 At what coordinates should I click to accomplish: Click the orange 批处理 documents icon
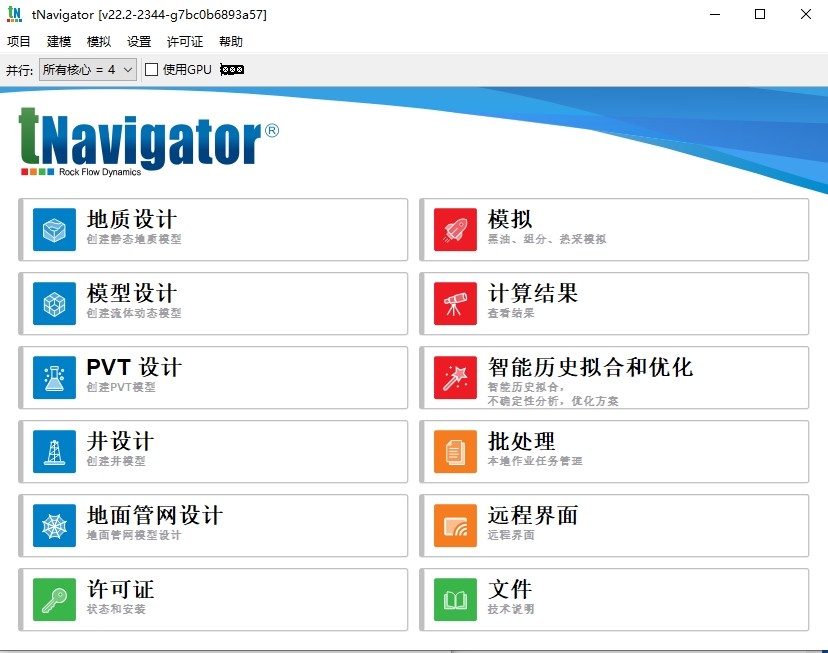point(455,451)
